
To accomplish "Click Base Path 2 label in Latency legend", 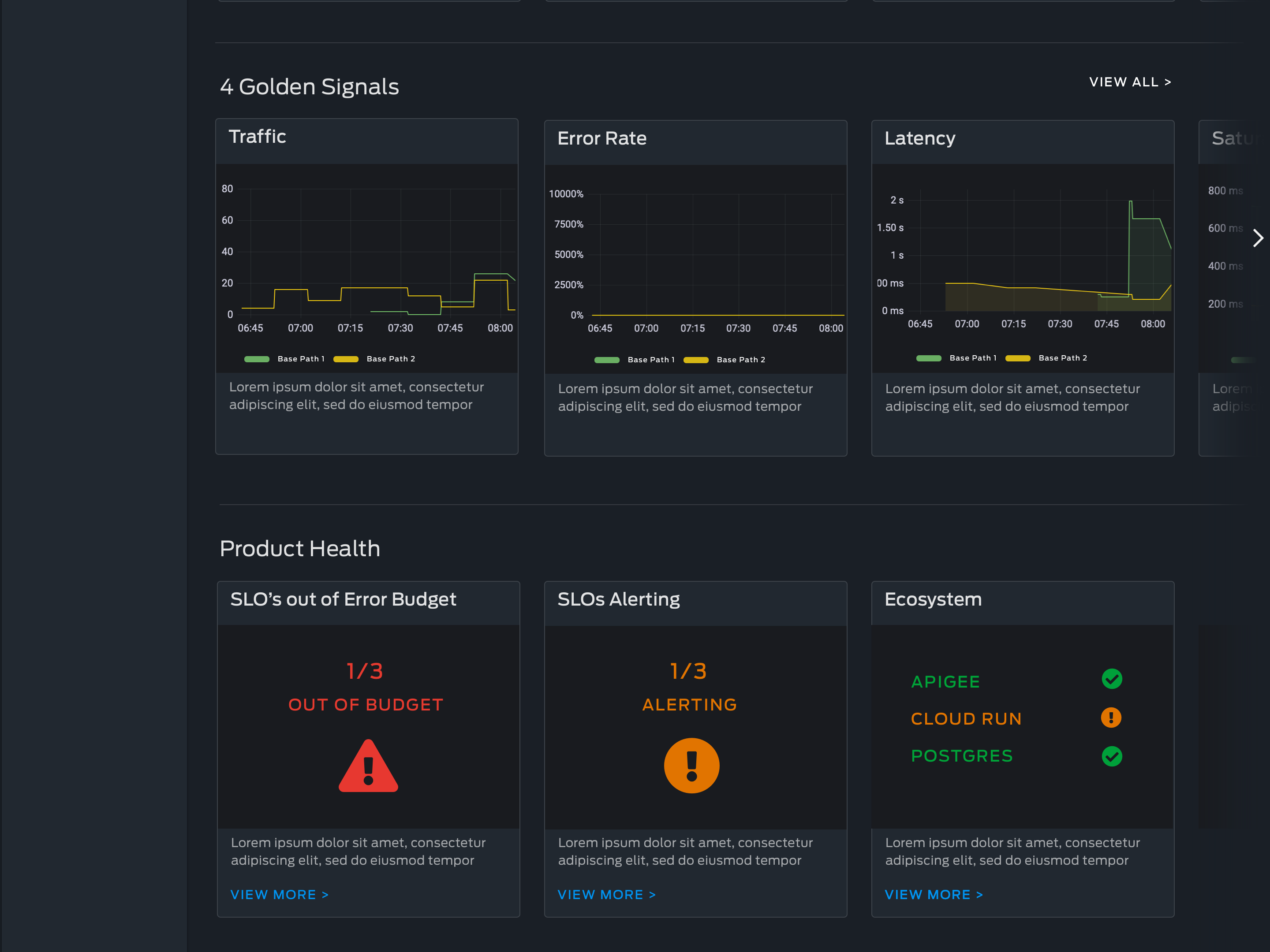I will coord(1063,358).
